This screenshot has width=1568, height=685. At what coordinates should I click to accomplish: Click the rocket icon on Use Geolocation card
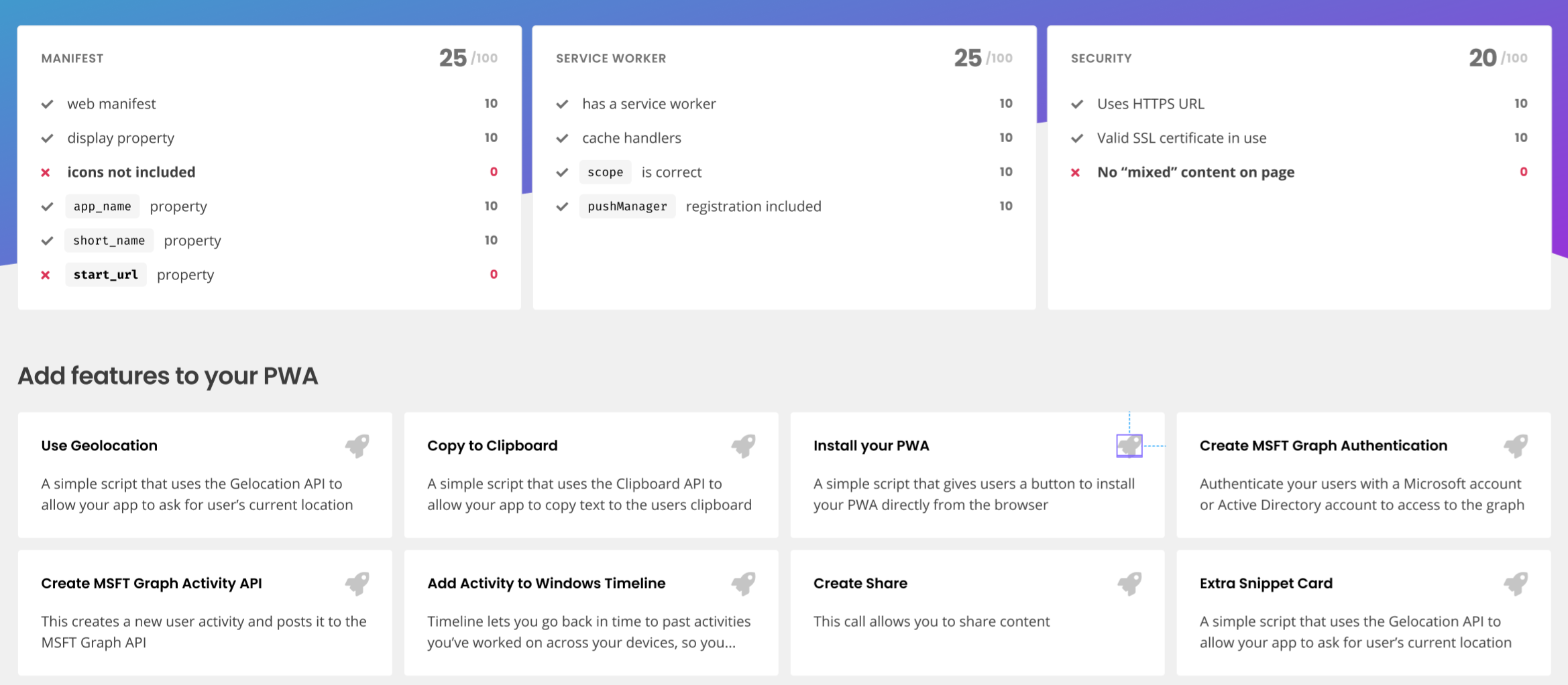tap(356, 446)
